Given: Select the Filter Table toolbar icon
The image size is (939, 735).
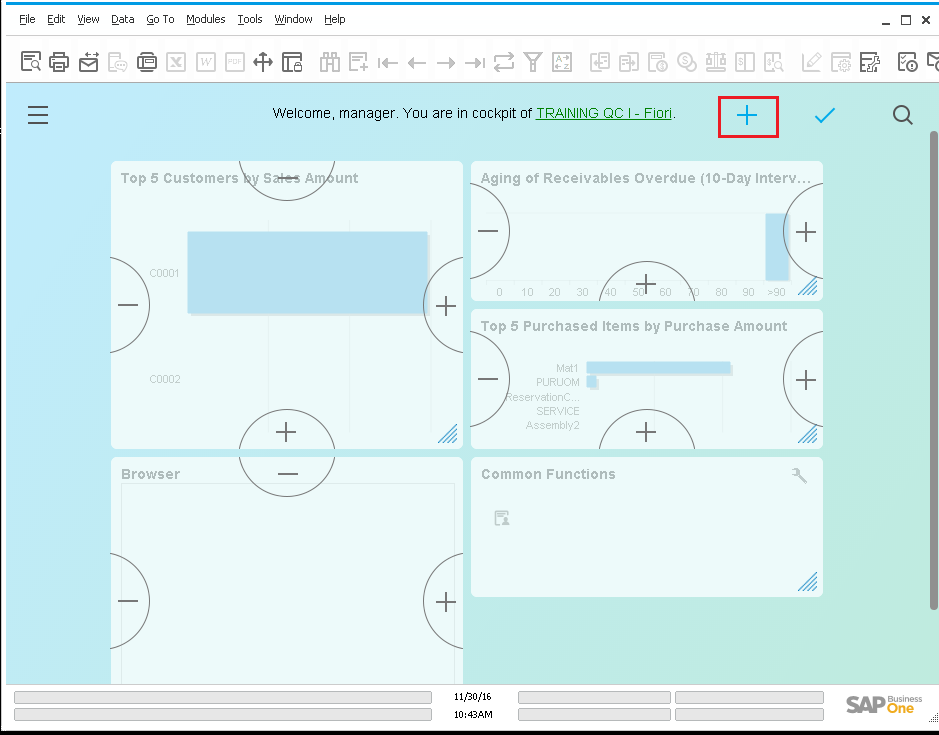Looking at the screenshot, I should coord(533,61).
